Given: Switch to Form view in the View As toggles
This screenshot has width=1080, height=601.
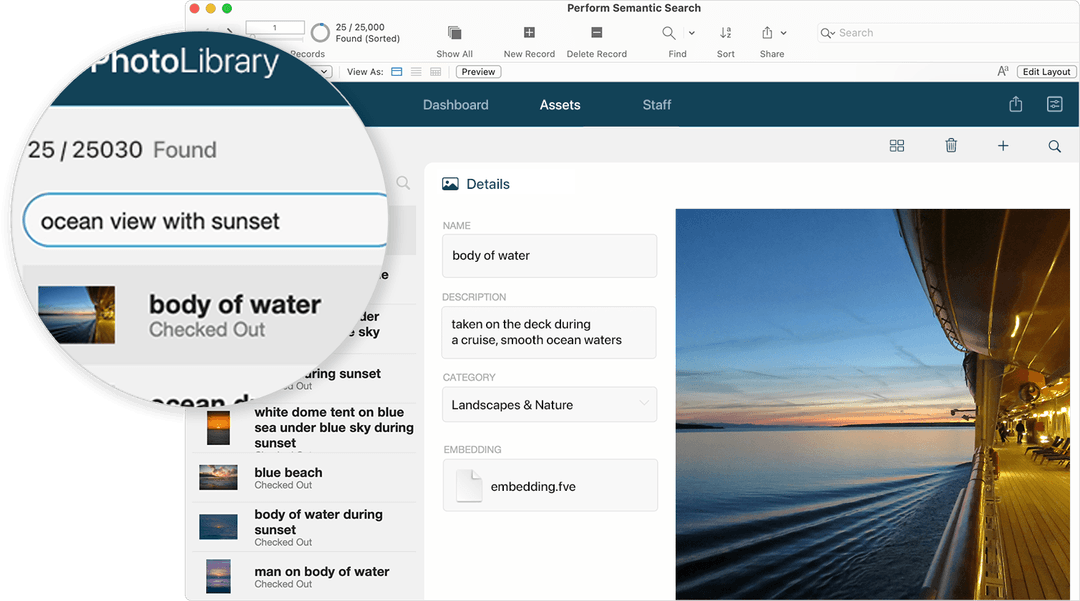Looking at the screenshot, I should (x=397, y=71).
